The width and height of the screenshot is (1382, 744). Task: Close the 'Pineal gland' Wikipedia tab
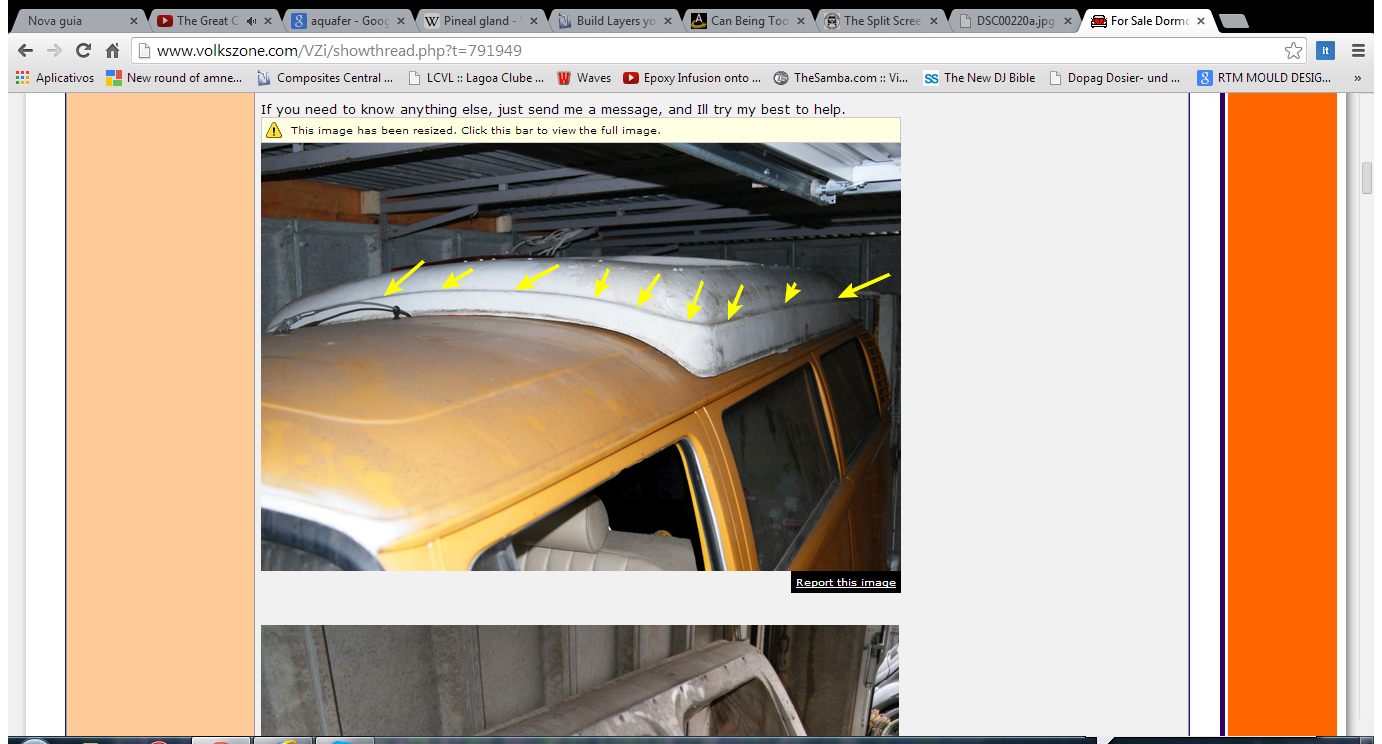[534, 21]
